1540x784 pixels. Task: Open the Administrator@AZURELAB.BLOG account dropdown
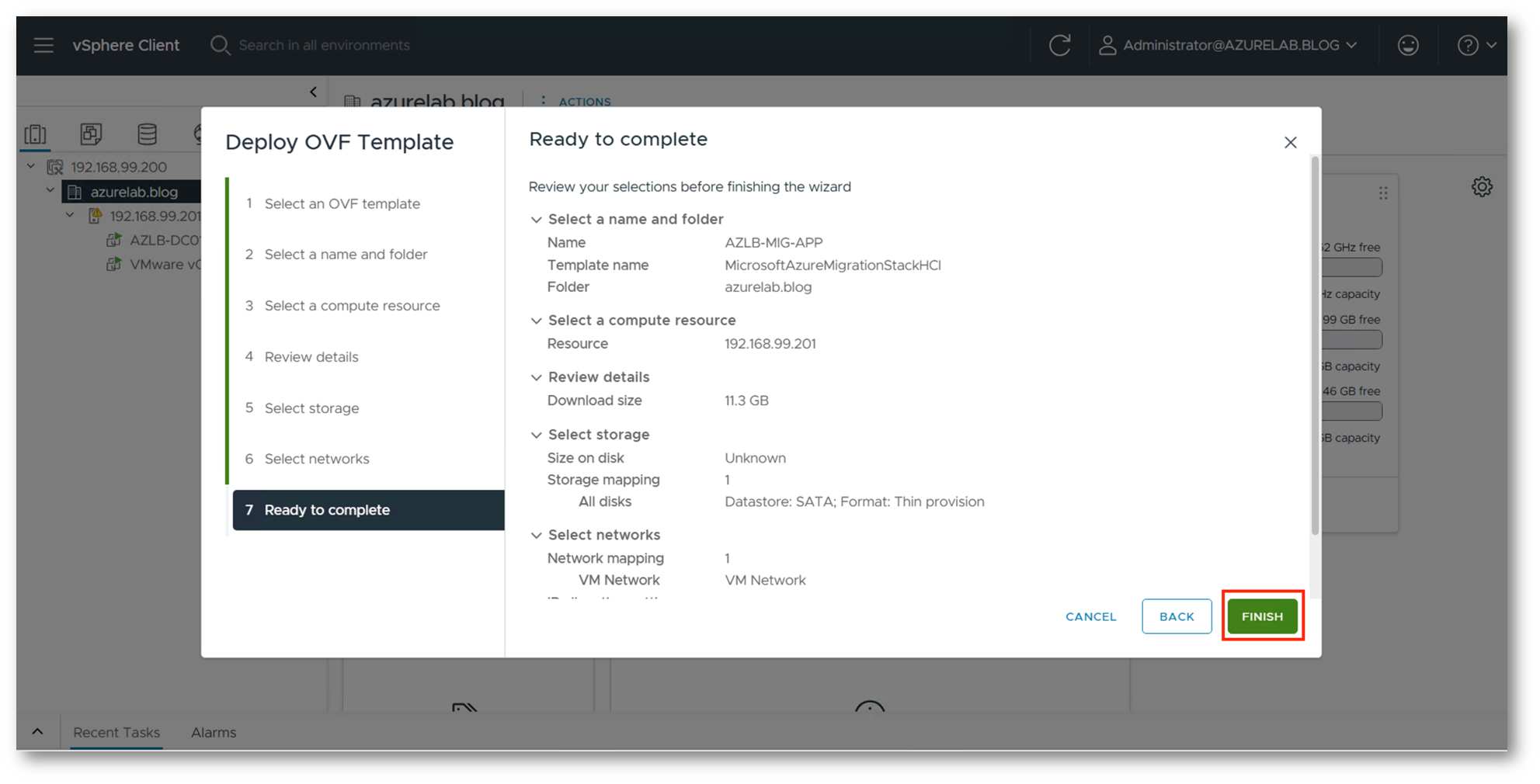1229,45
